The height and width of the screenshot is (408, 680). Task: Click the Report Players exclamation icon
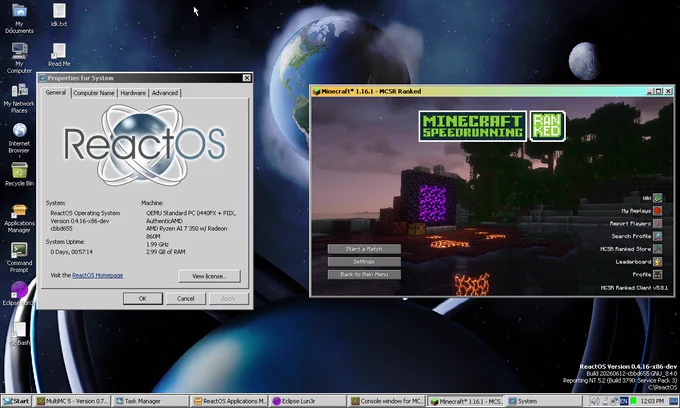pos(657,223)
